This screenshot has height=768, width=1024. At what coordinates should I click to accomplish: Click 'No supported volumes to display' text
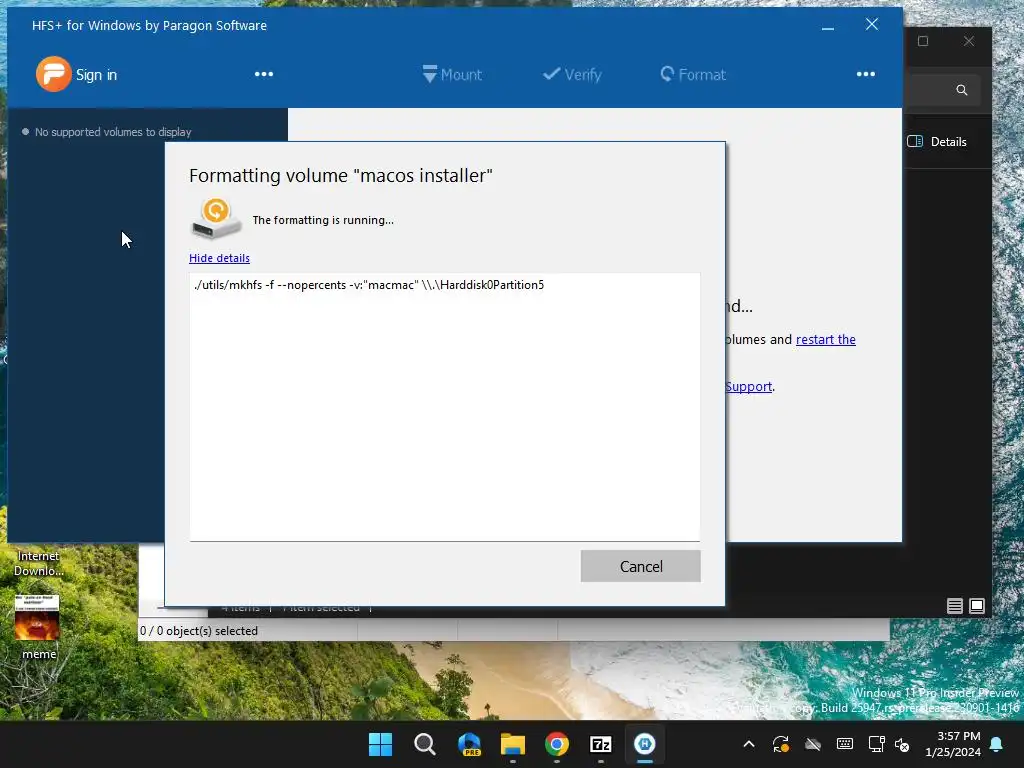click(113, 132)
